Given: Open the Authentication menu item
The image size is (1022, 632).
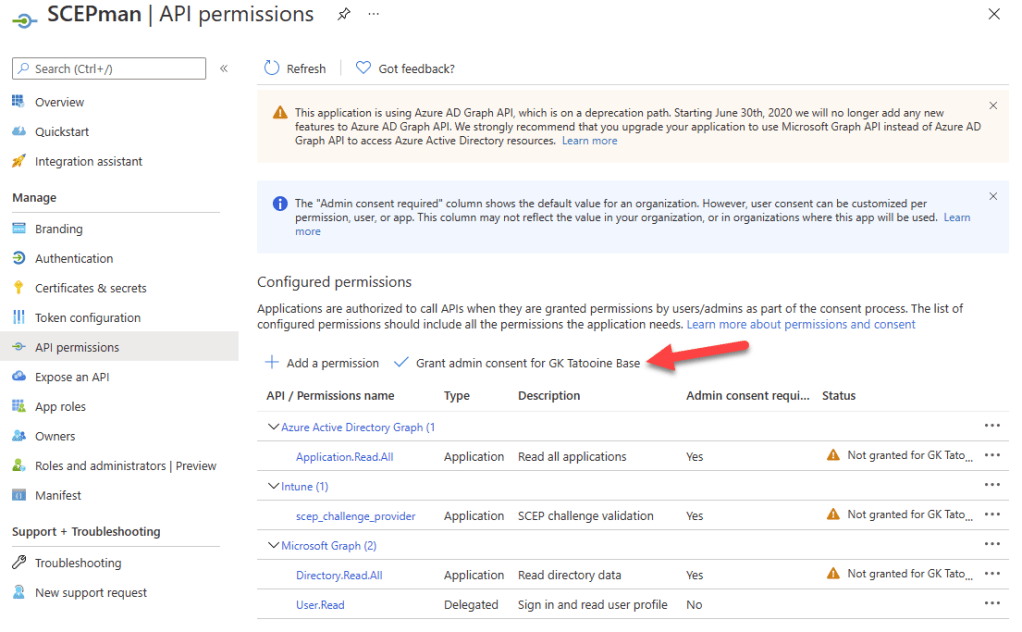Looking at the screenshot, I should 74,258.
